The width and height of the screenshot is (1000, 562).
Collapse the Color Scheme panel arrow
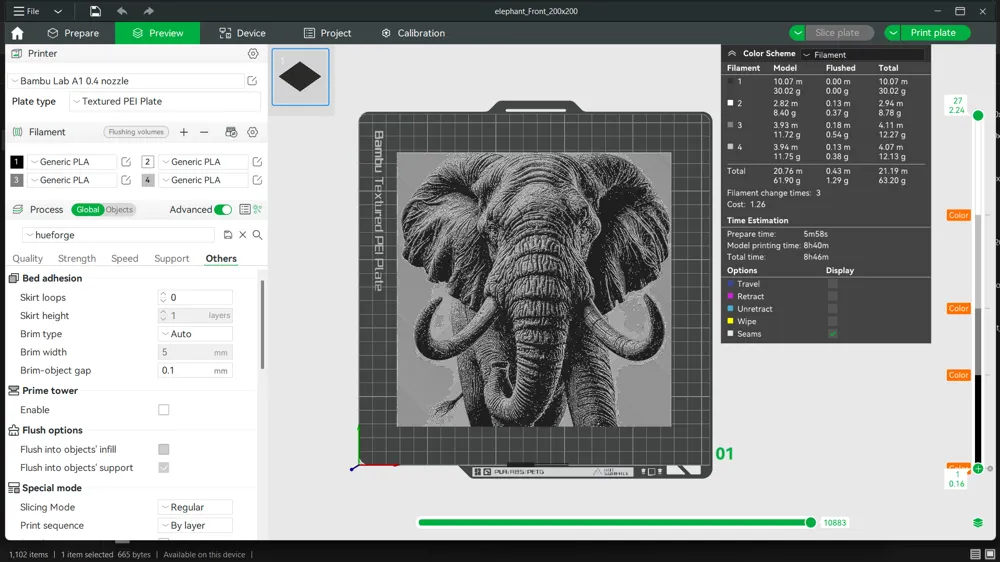(x=732, y=54)
